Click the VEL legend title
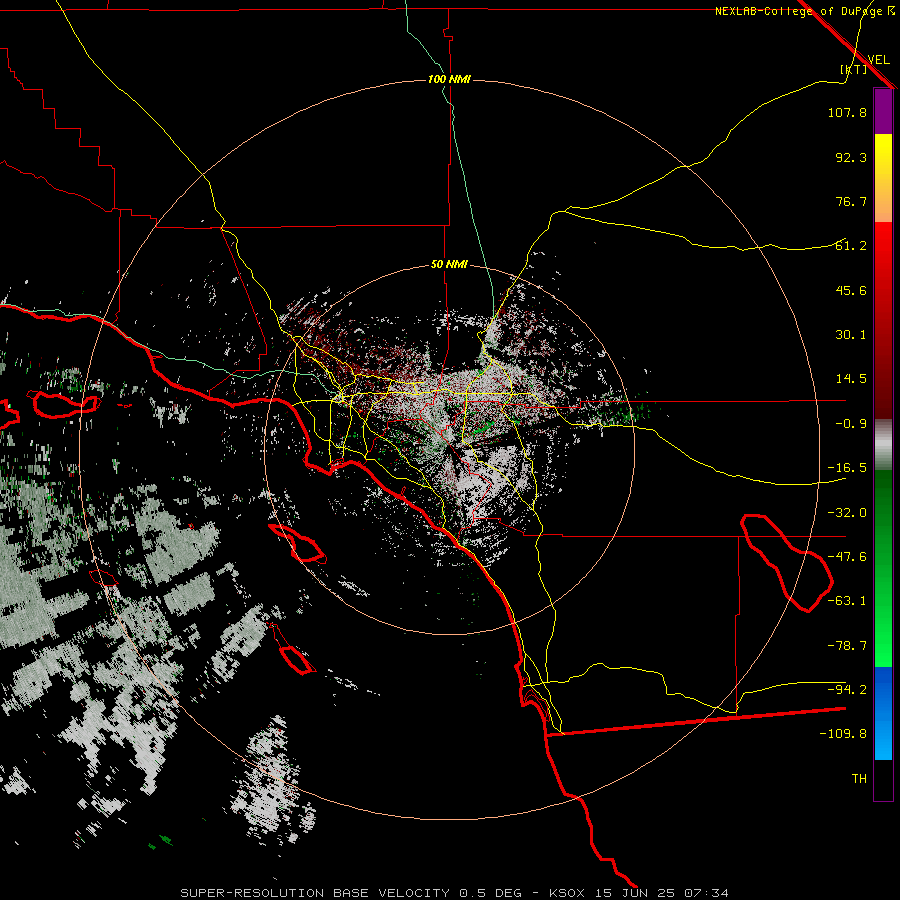This screenshot has height=900, width=900. tap(878, 59)
